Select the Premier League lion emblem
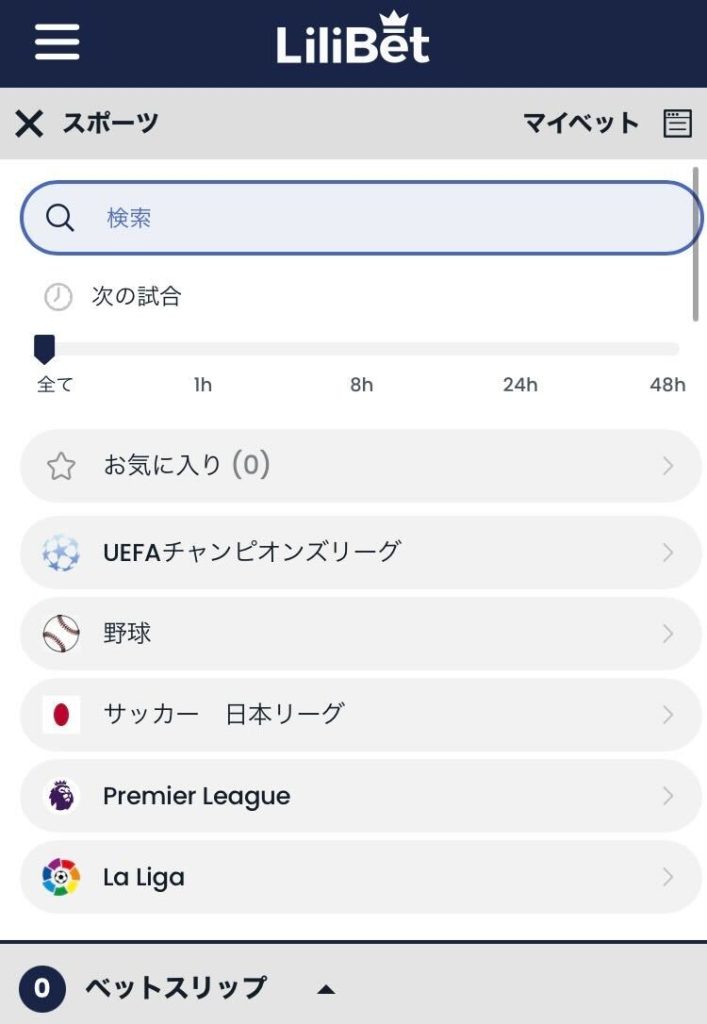The image size is (707, 1024). click(x=63, y=796)
